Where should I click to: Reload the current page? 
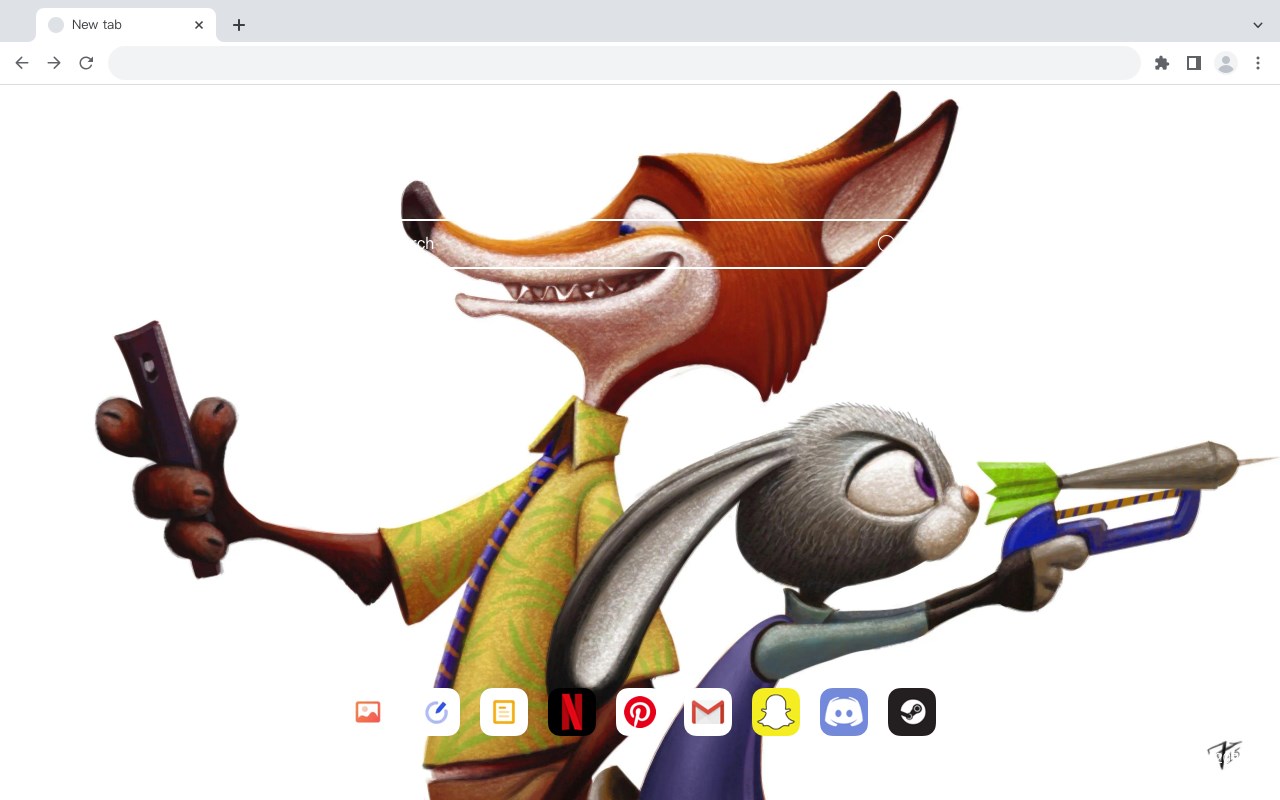tap(86, 63)
